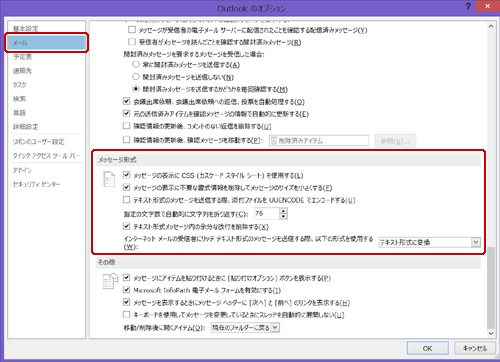Toggle use CSS for message display checkbox

(x=126, y=175)
